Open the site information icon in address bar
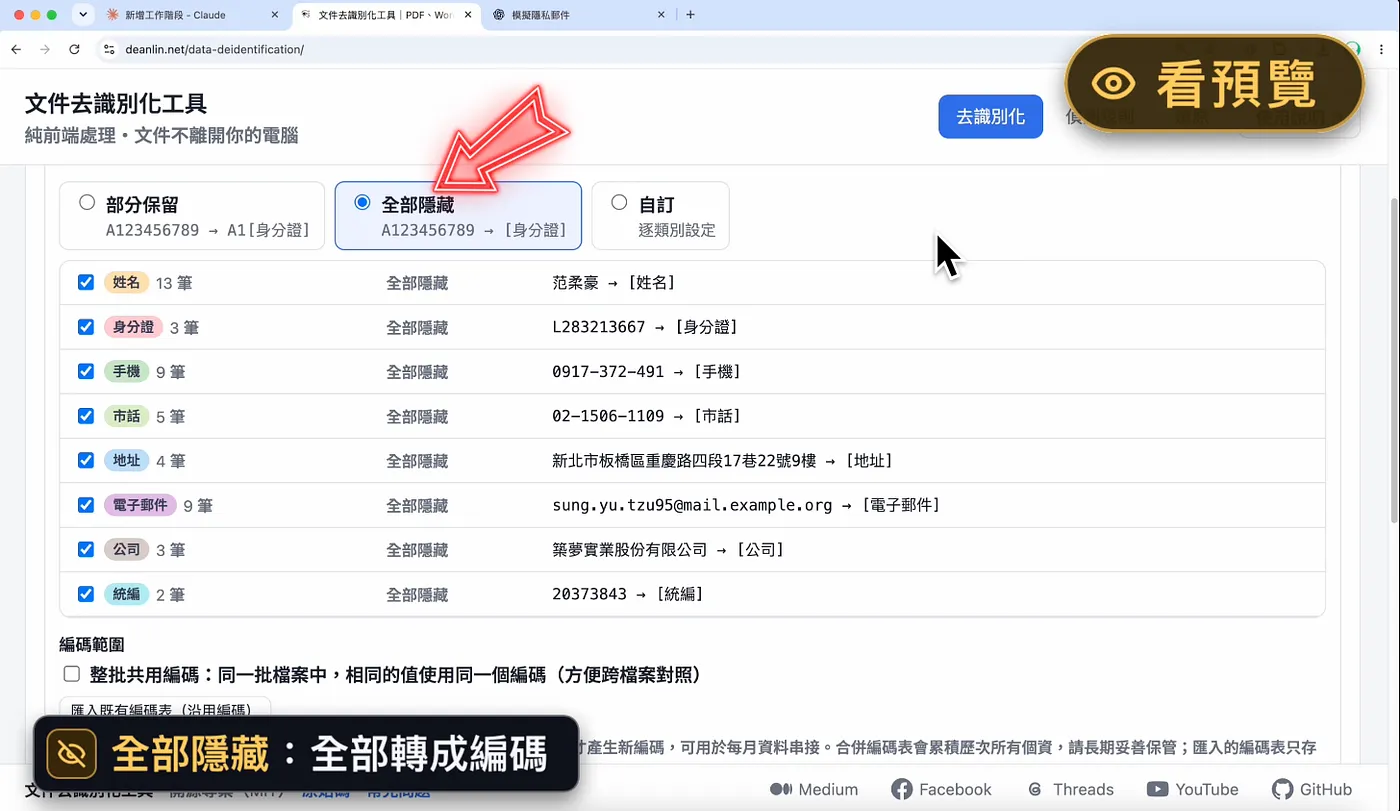This screenshot has width=1400, height=811. pos(109,49)
